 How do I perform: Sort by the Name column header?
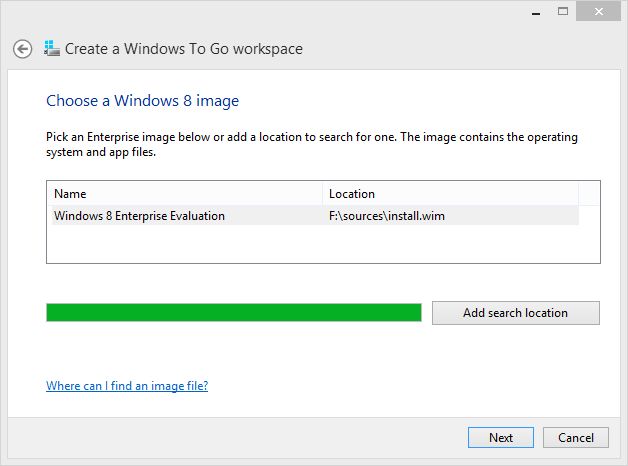[186, 194]
